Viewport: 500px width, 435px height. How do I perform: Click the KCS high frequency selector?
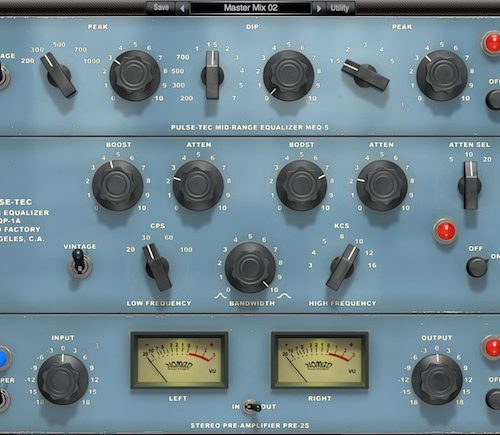343,267
